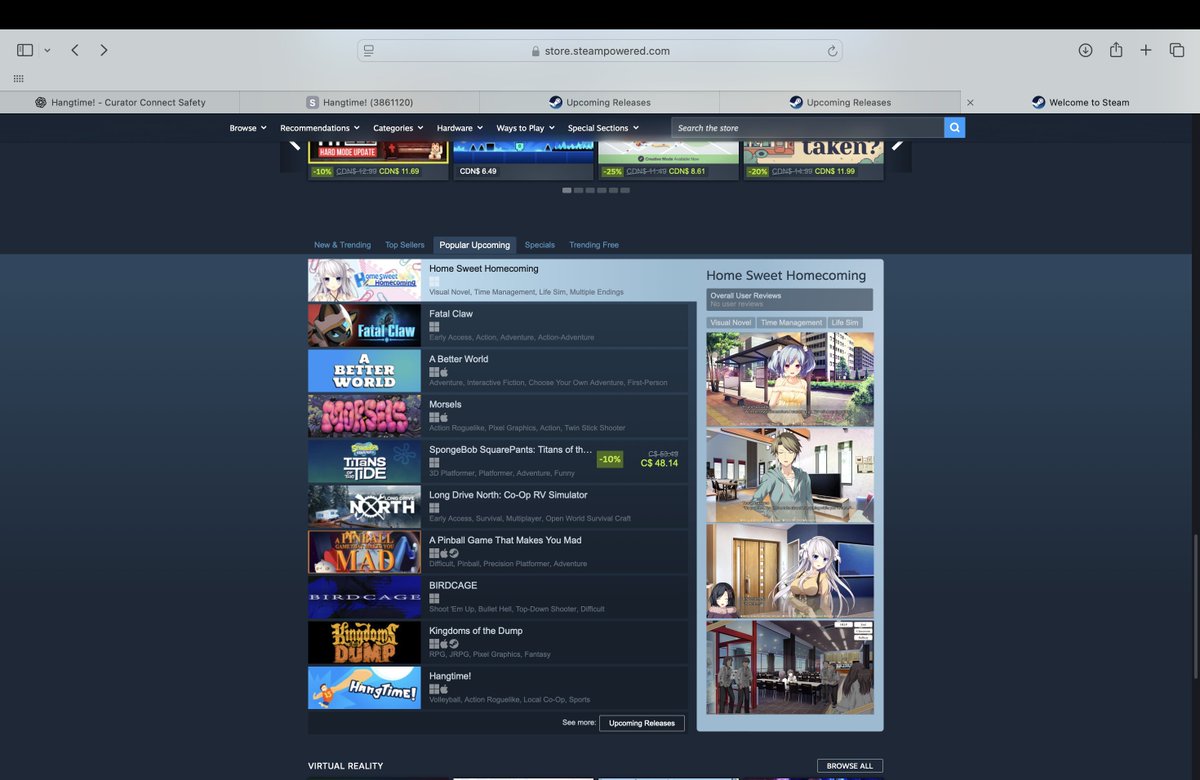Switch to the Hangtime! (3861120) tab
Image resolution: width=1200 pixels, height=780 pixels.
click(360, 102)
